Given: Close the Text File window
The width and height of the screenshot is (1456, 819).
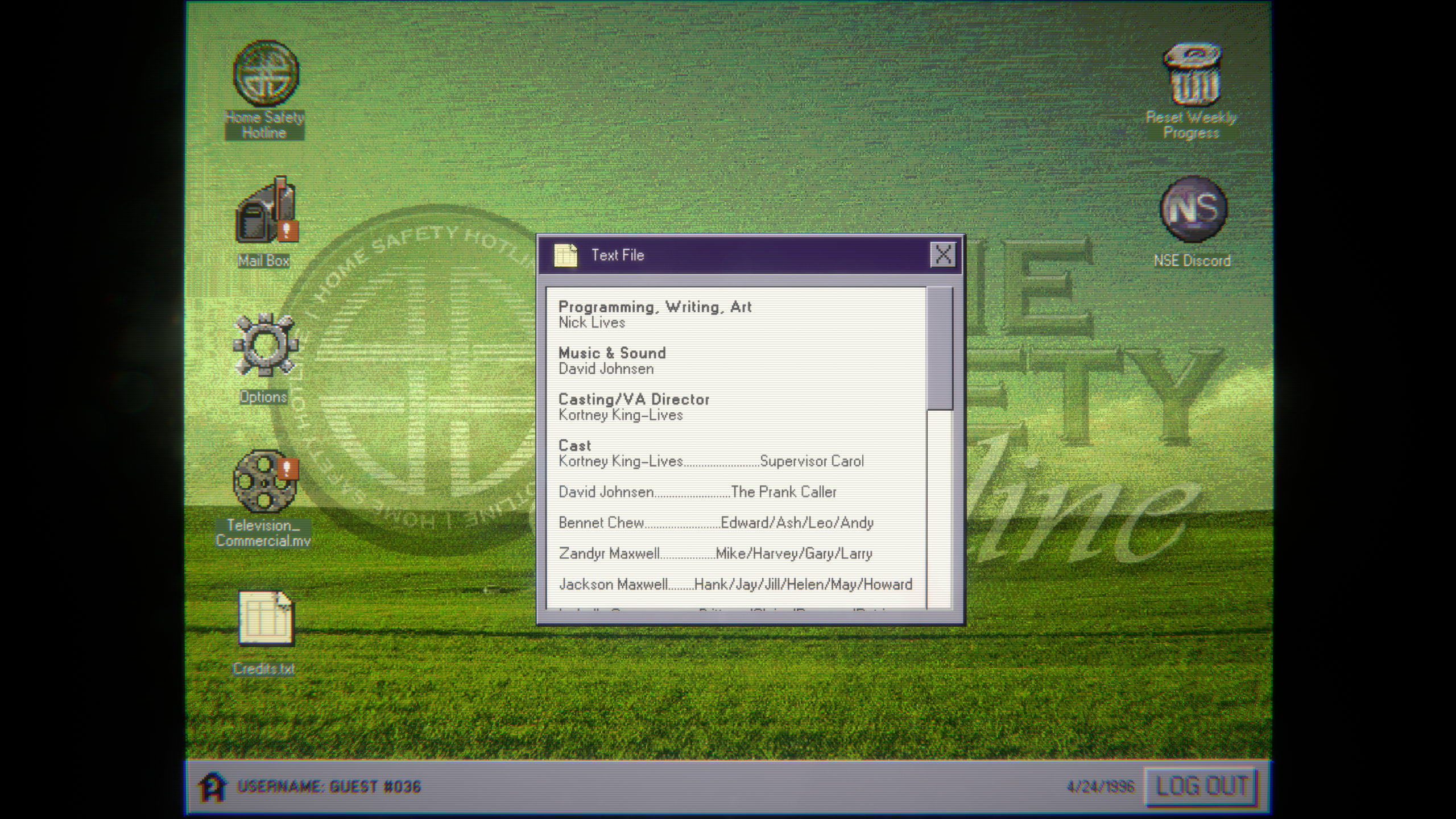Looking at the screenshot, I should pyautogui.click(x=942, y=255).
